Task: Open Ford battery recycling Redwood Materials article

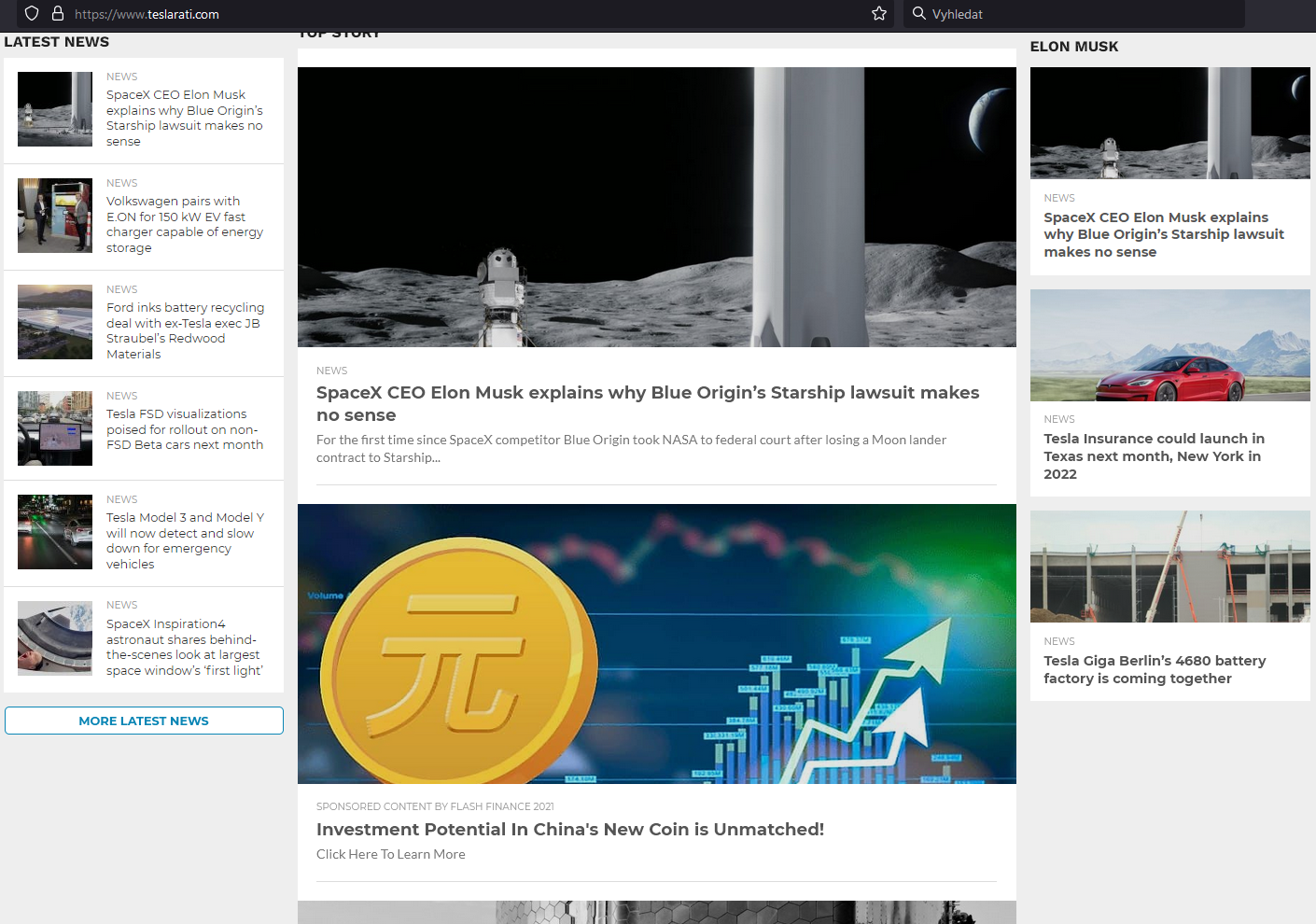Action: point(185,330)
